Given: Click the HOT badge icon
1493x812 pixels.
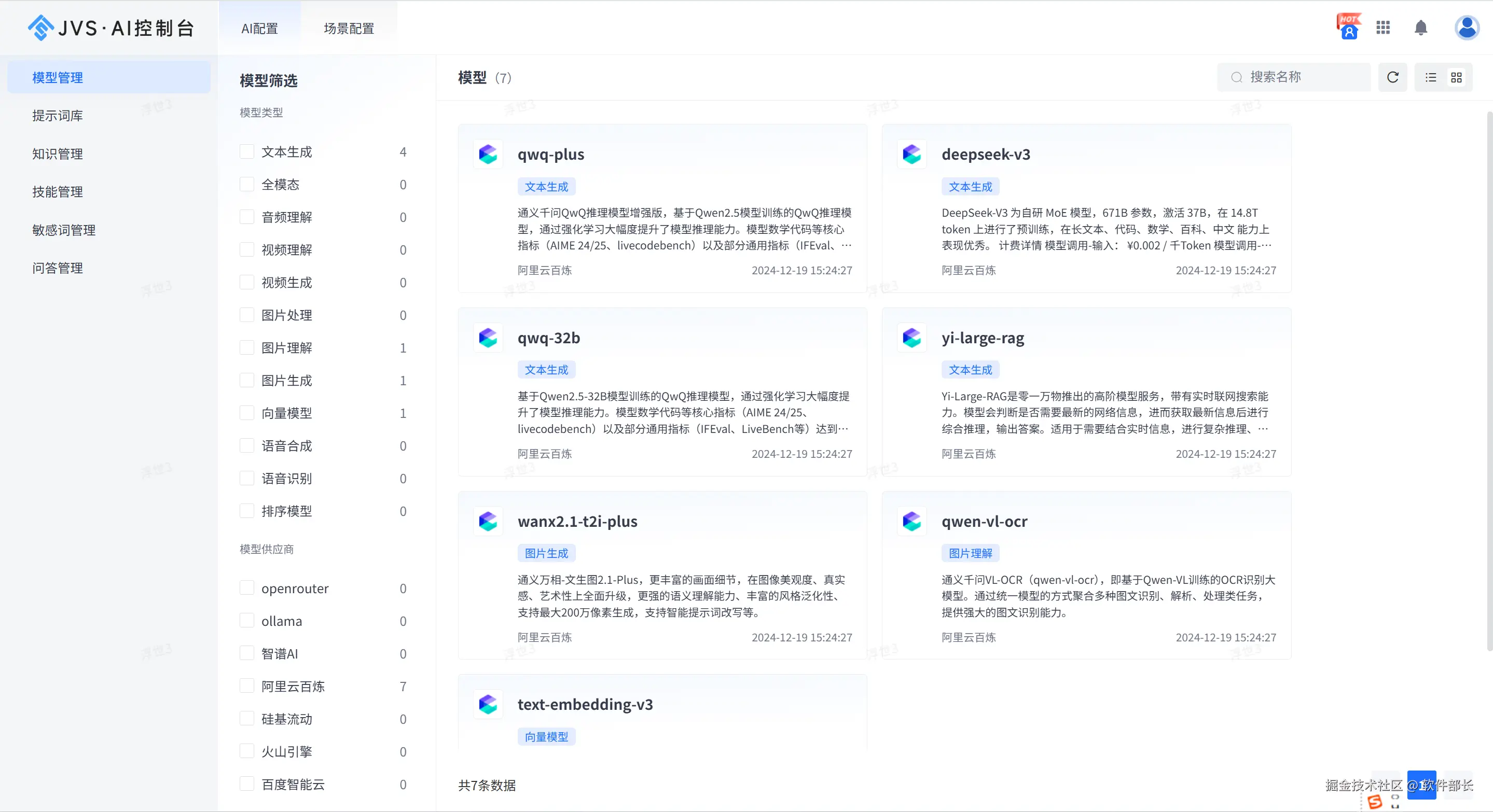Looking at the screenshot, I should pos(1348,26).
